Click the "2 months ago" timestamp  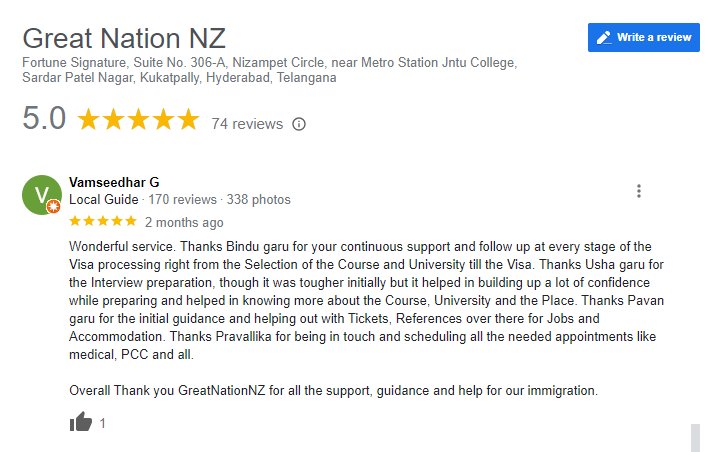(184, 222)
